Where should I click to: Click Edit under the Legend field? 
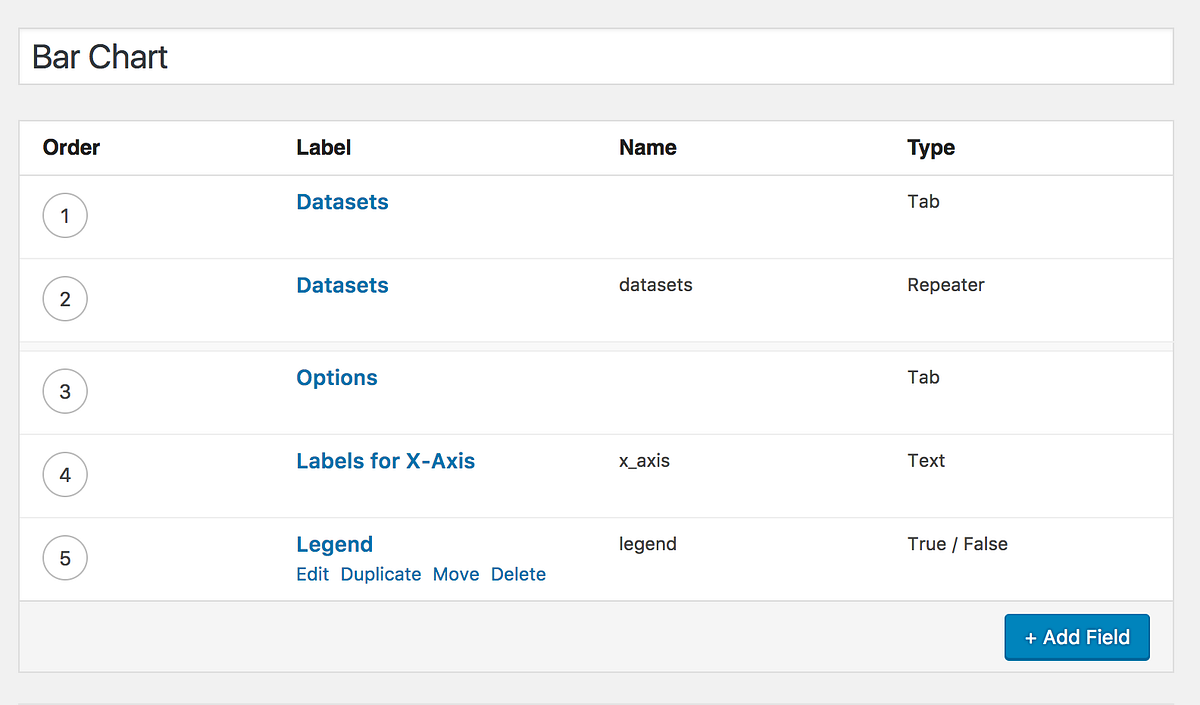312,574
